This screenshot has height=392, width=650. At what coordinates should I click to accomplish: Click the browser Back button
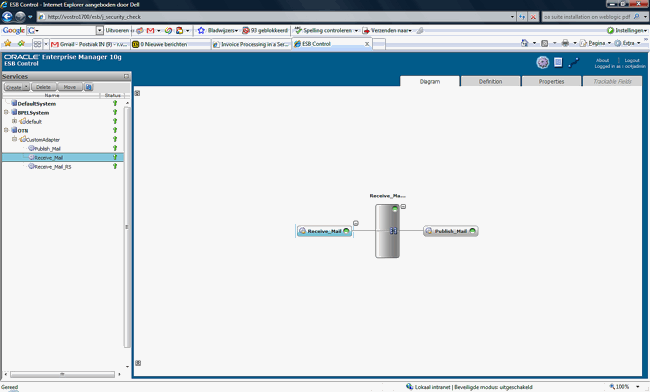(7, 17)
